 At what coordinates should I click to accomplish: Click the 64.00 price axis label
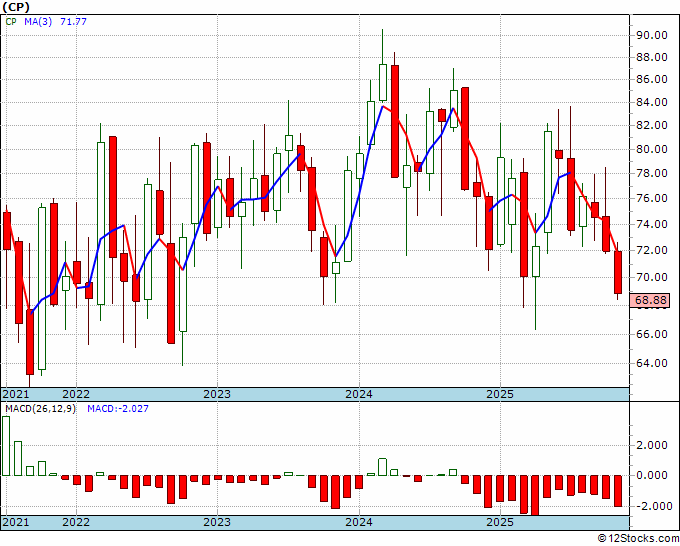[x=652, y=363]
